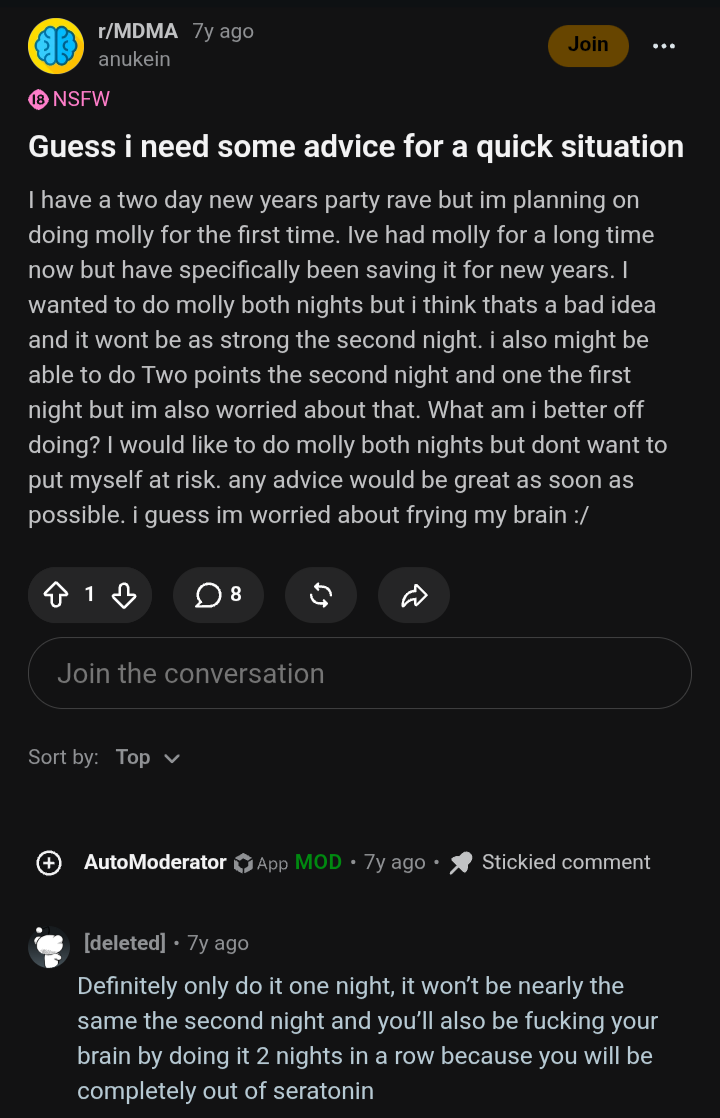720x1118 pixels.
Task: Click the r/MDMA brain avatar icon
Action: [56, 46]
